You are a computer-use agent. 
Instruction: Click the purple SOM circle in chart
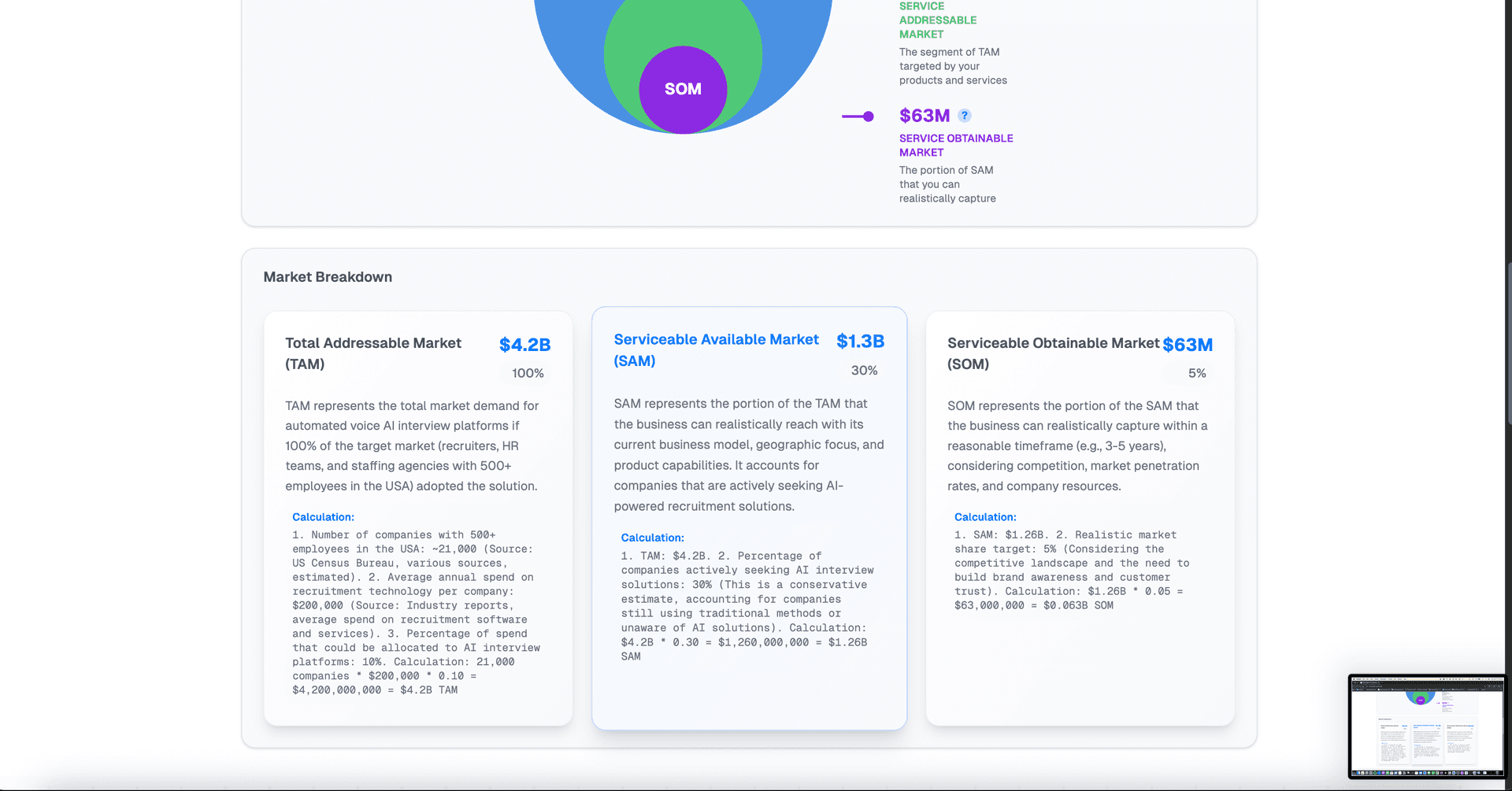(683, 90)
